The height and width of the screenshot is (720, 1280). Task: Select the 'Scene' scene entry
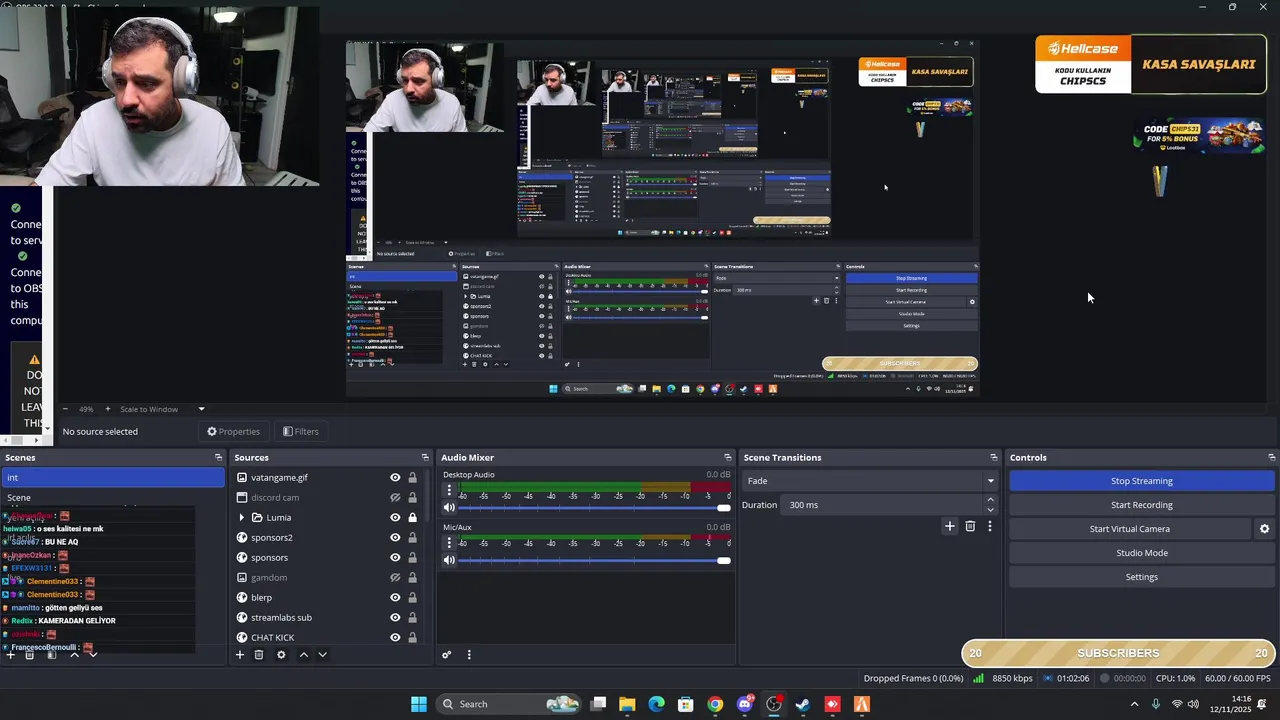113,498
